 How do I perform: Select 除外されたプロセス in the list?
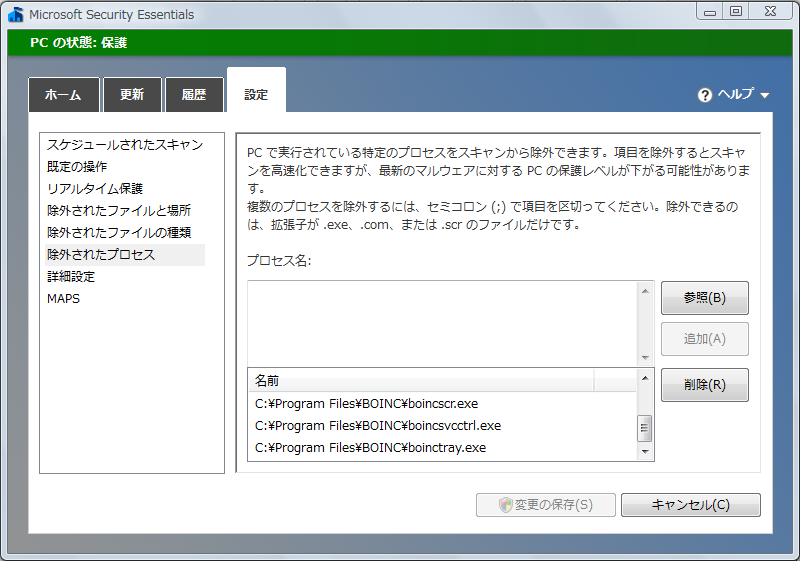coord(125,254)
